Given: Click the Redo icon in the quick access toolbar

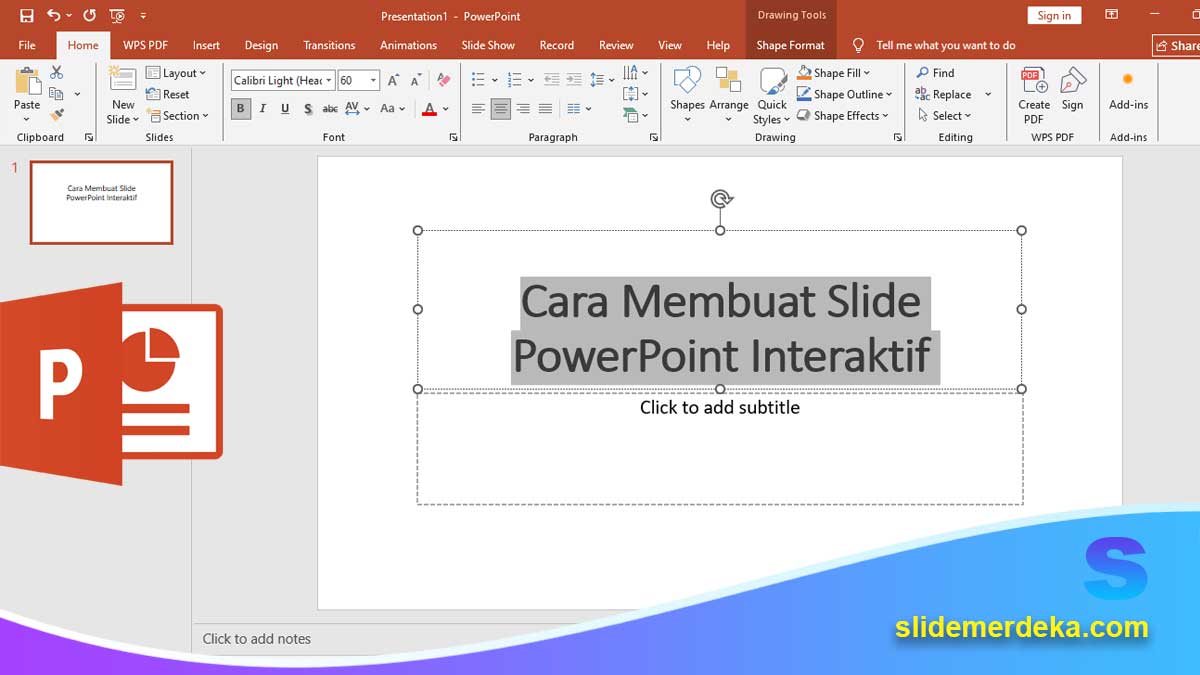Looking at the screenshot, I should (89, 15).
